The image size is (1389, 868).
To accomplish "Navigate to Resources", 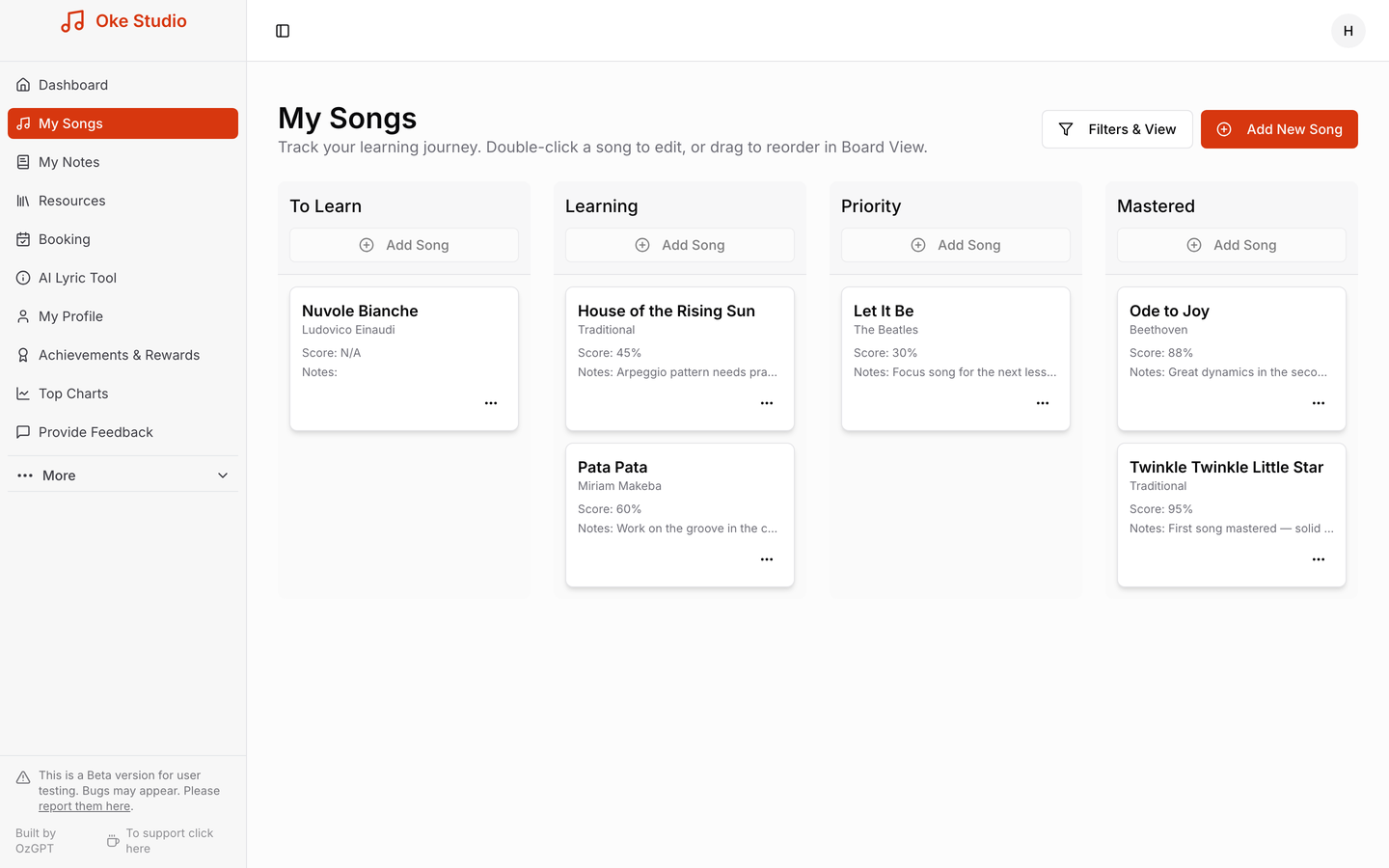I will point(123,201).
